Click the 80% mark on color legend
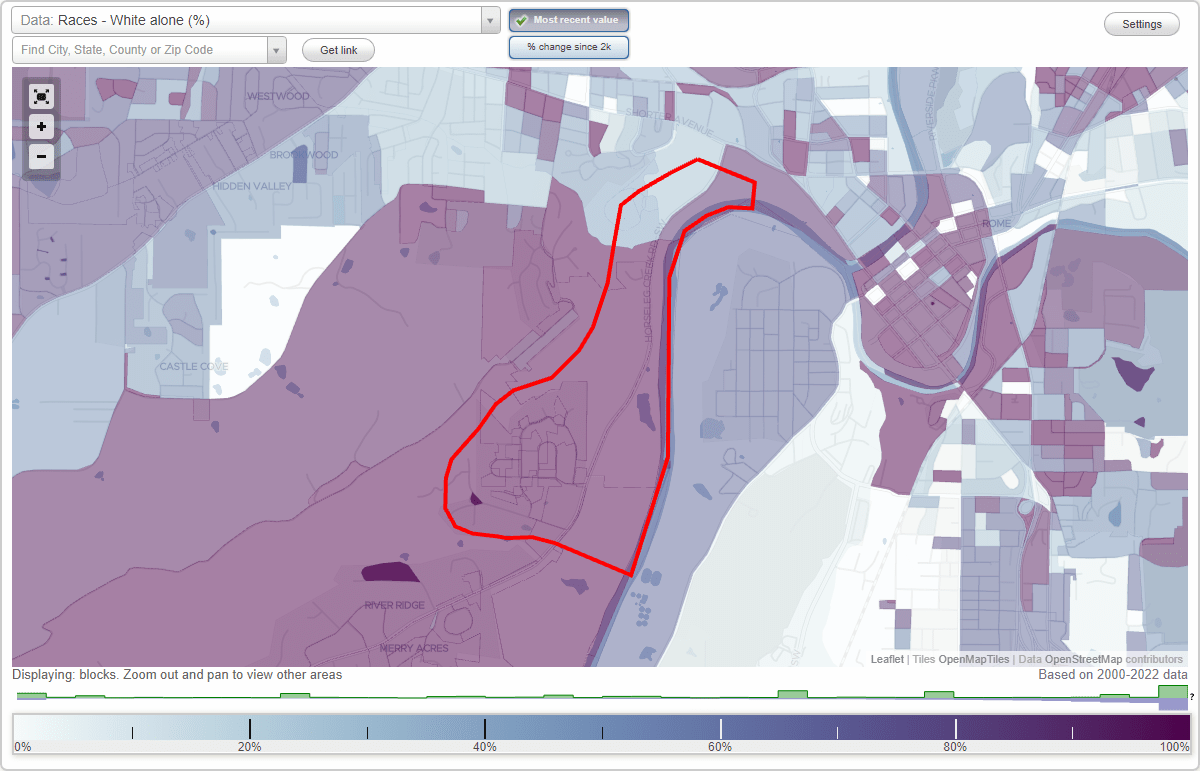Image resolution: width=1200 pixels, height=771 pixels. point(955,730)
